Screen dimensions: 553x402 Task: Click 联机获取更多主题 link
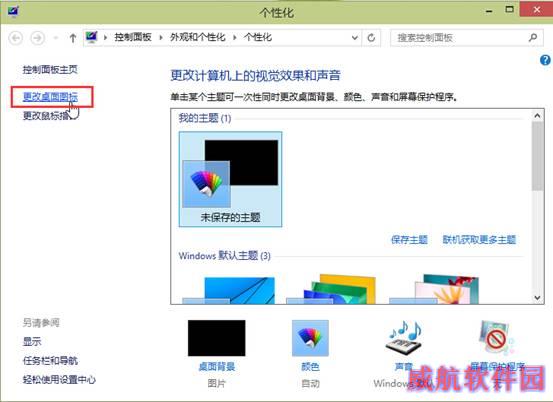coord(479,240)
